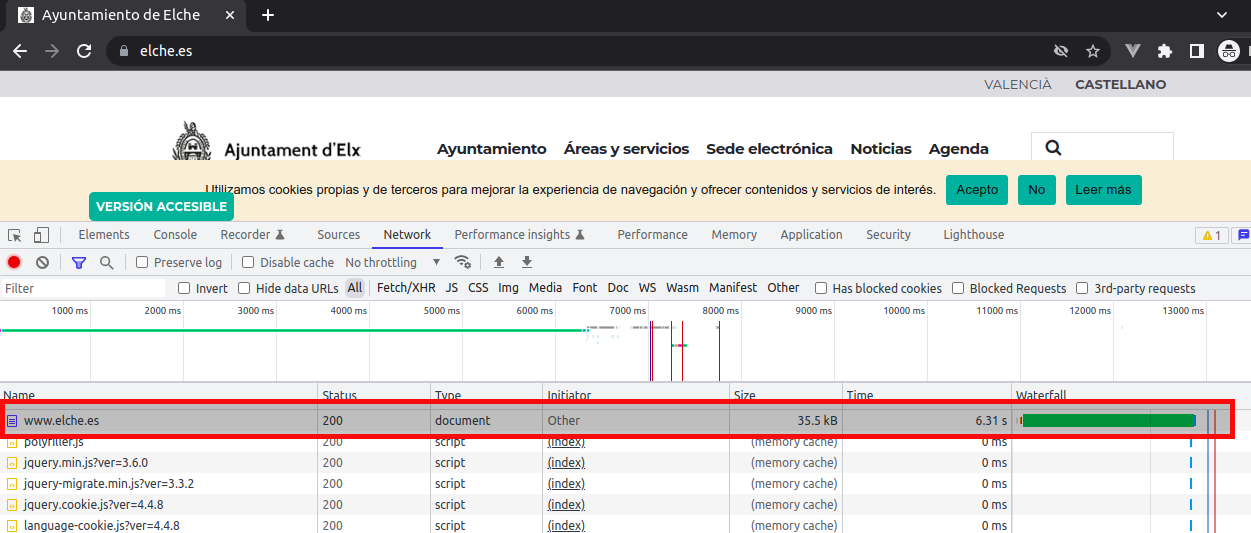Click the Sede electrónica menu link
1251x533 pixels.
(x=769, y=148)
